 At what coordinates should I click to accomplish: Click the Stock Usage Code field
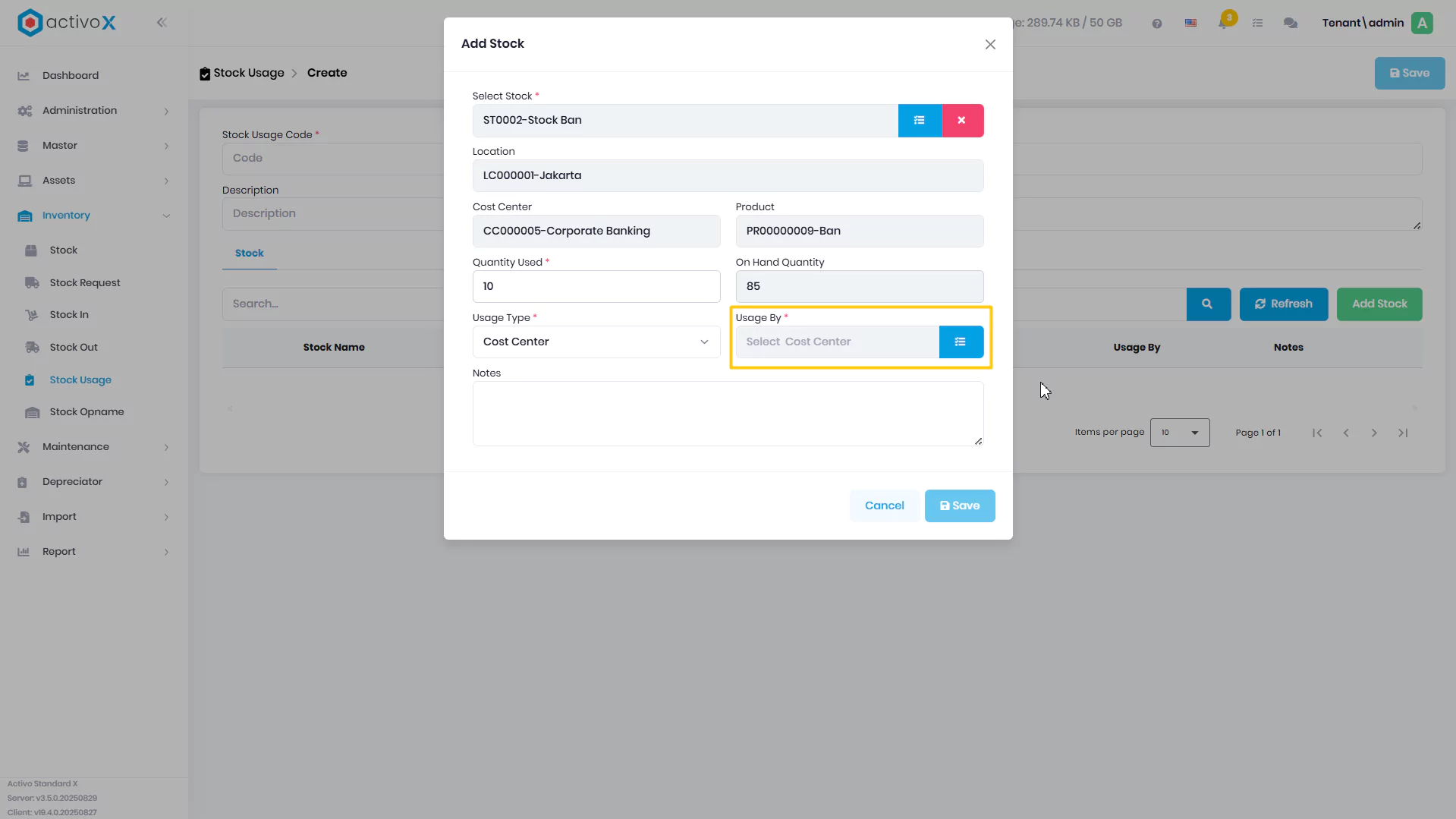coord(332,159)
